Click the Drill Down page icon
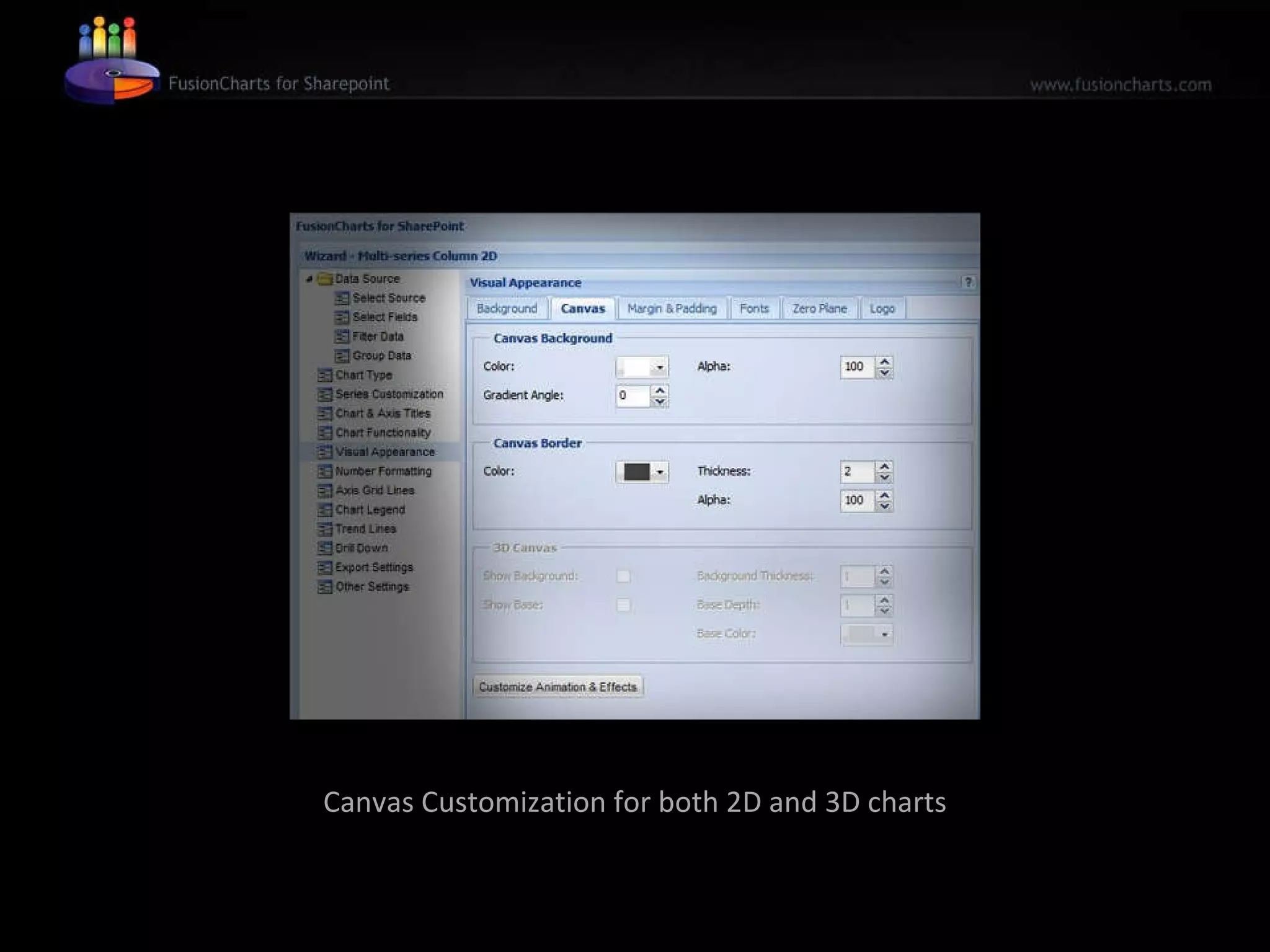Screen dimensions: 1270x952 [x=324, y=548]
